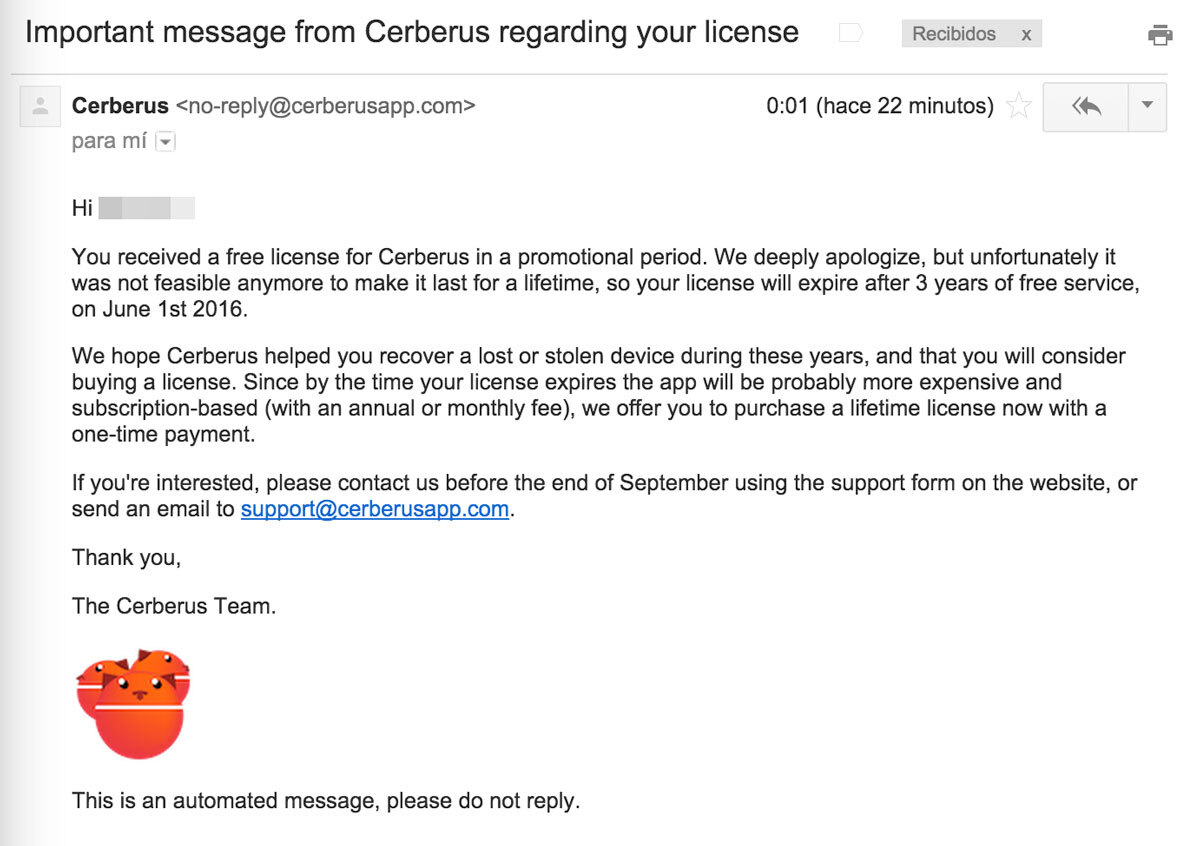The image size is (1200, 846).
Task: Click the first paragraph about free license
Action: 605,283
